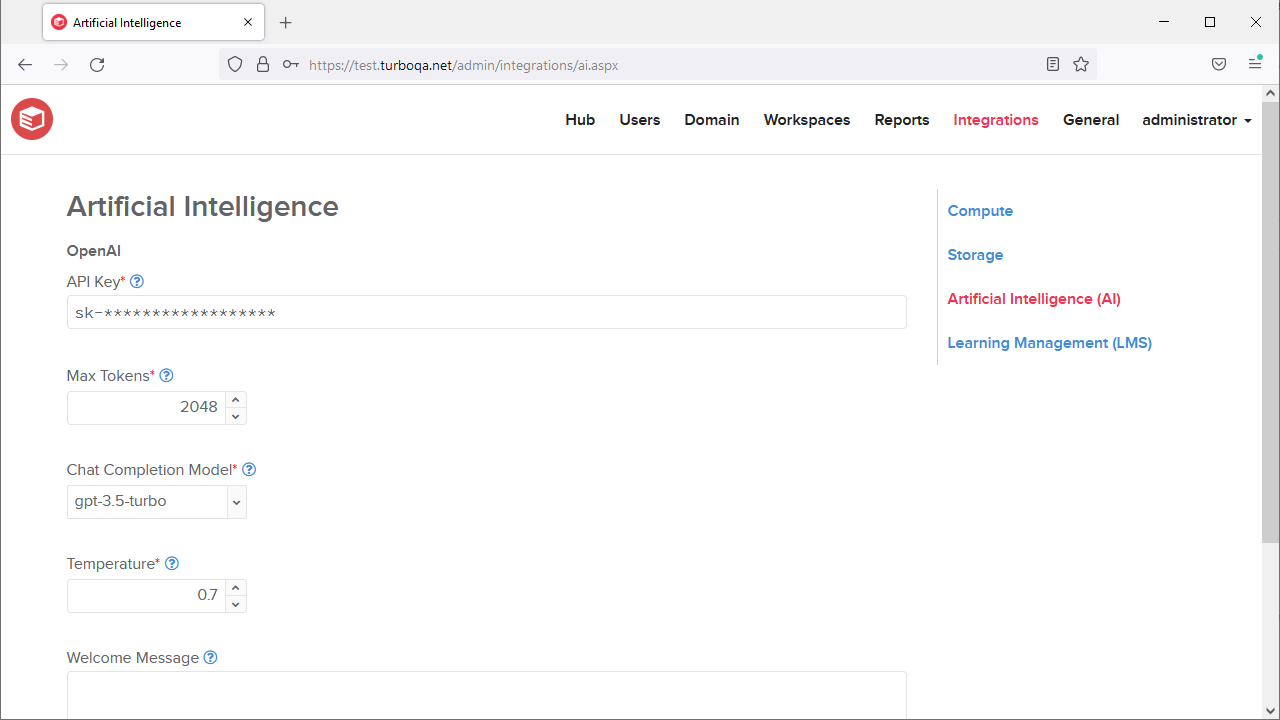Increase Max Tokens with up arrow
The width and height of the screenshot is (1280, 720).
pos(236,399)
